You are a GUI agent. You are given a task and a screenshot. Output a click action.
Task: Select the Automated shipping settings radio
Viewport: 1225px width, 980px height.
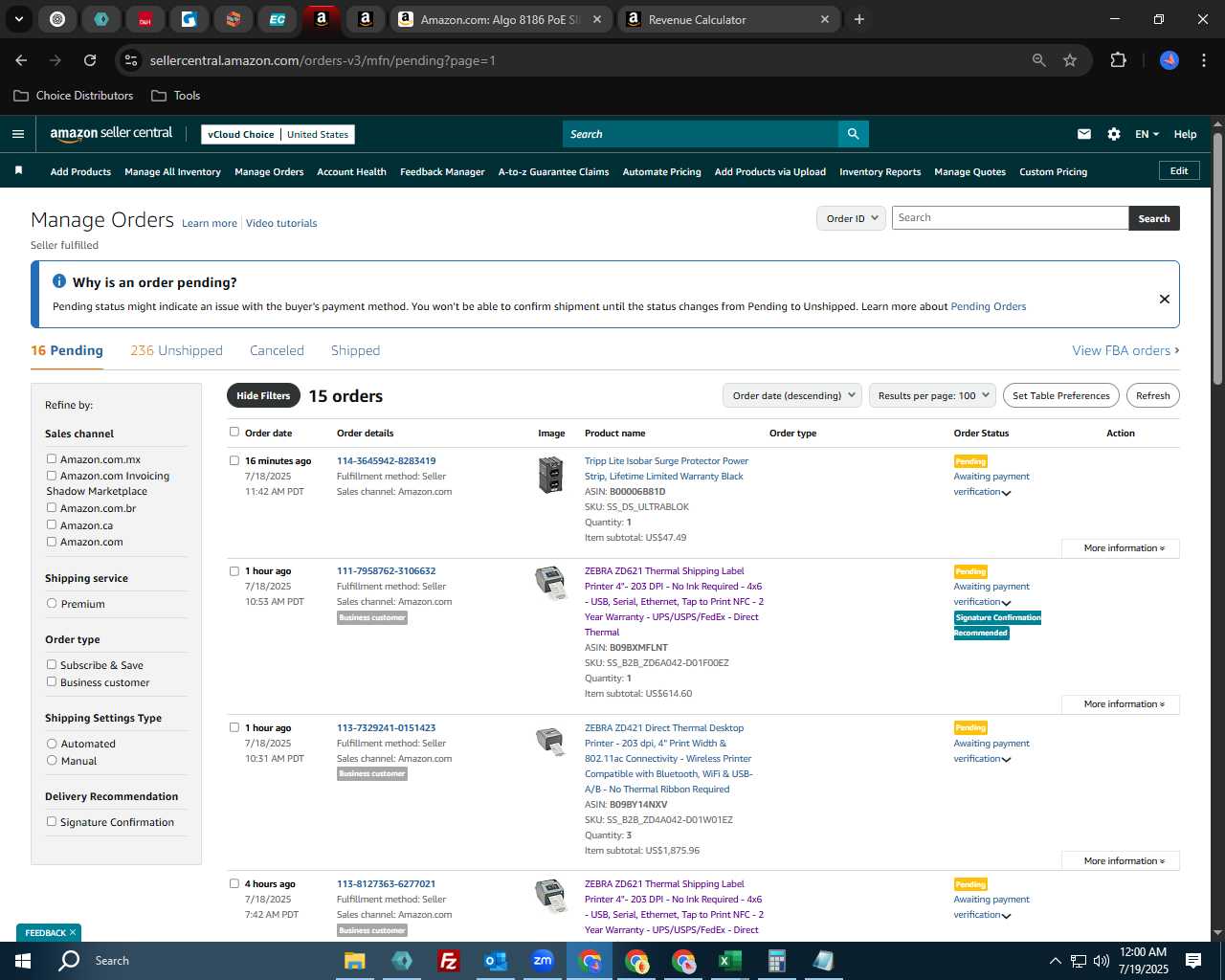click(52, 744)
